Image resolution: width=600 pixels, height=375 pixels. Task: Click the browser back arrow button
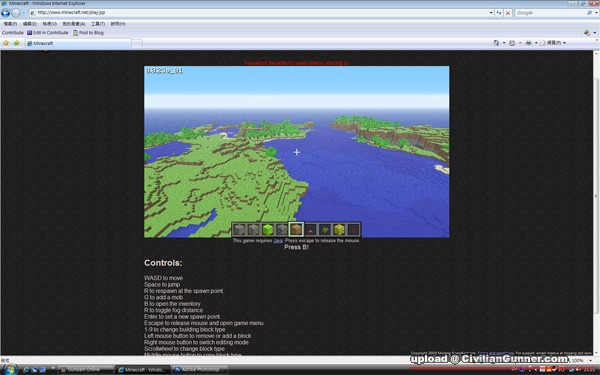5,13
